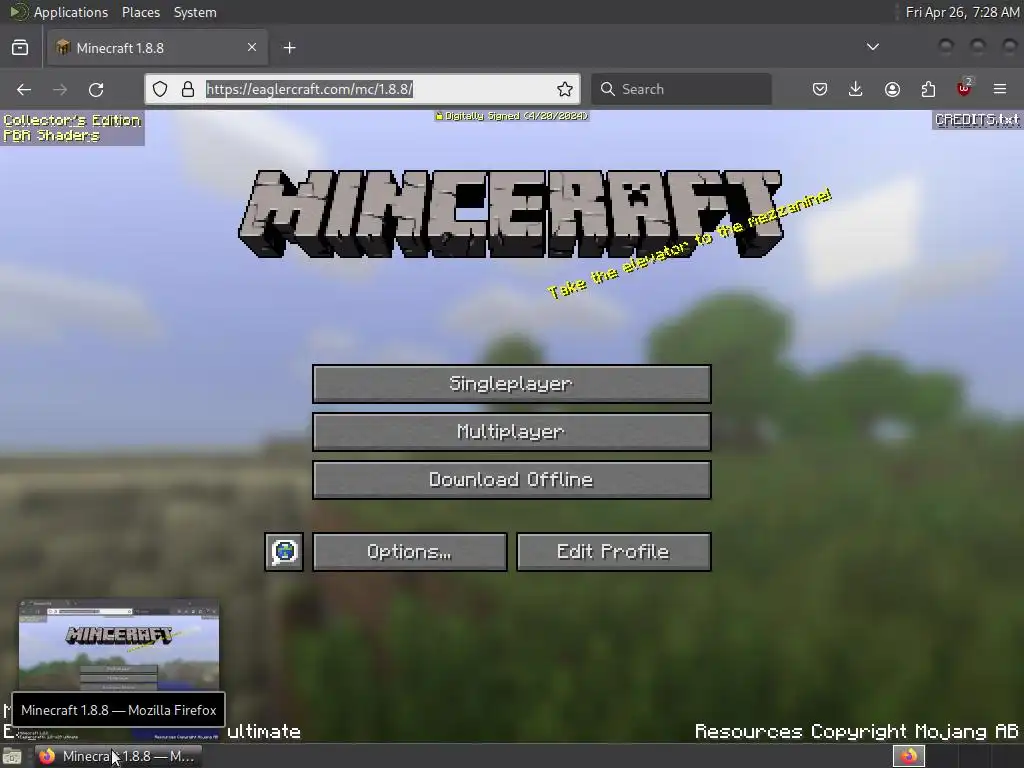
Task: Start Singleplayer mode
Action: (x=511, y=384)
